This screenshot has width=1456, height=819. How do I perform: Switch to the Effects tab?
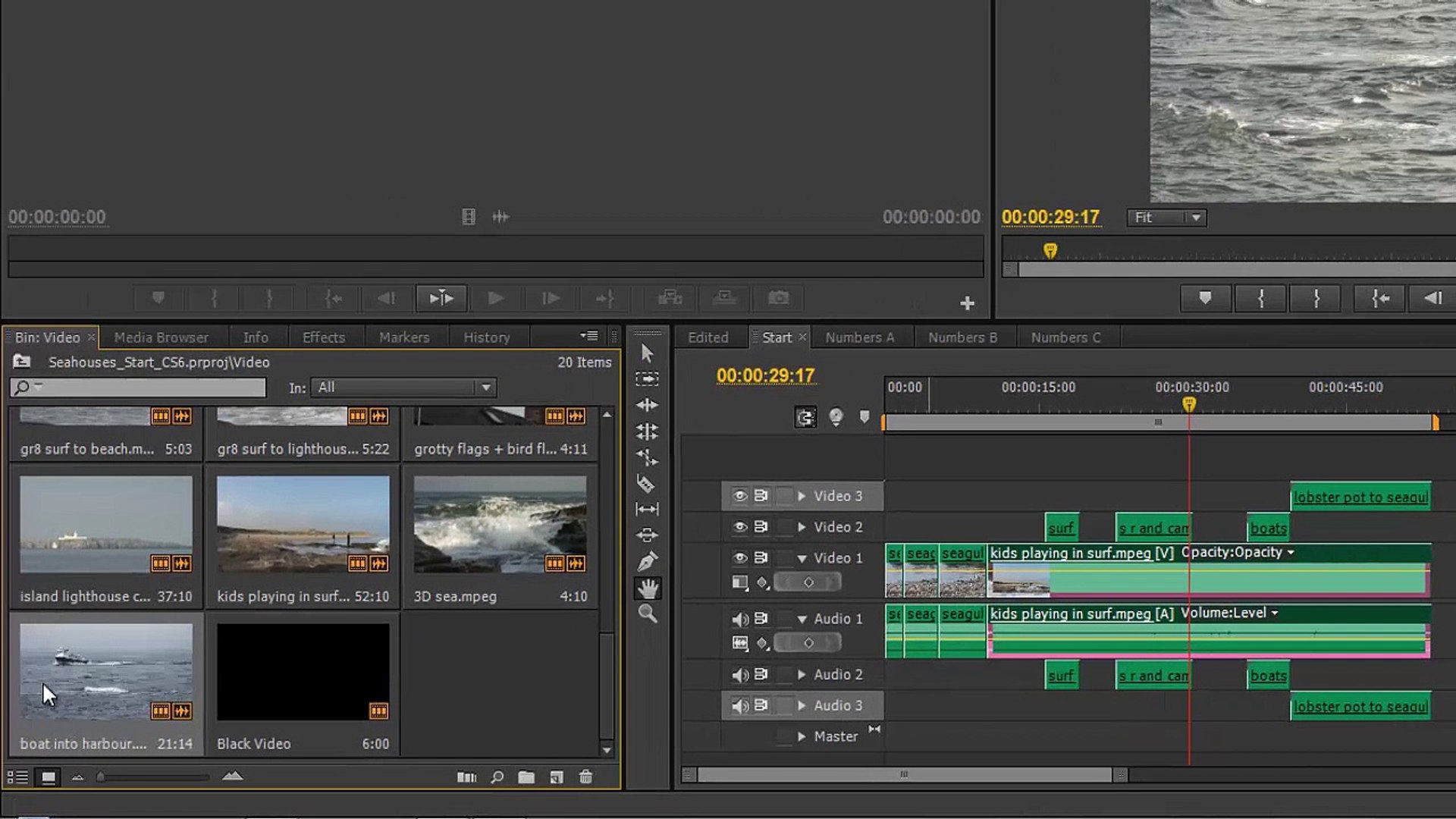tap(324, 337)
